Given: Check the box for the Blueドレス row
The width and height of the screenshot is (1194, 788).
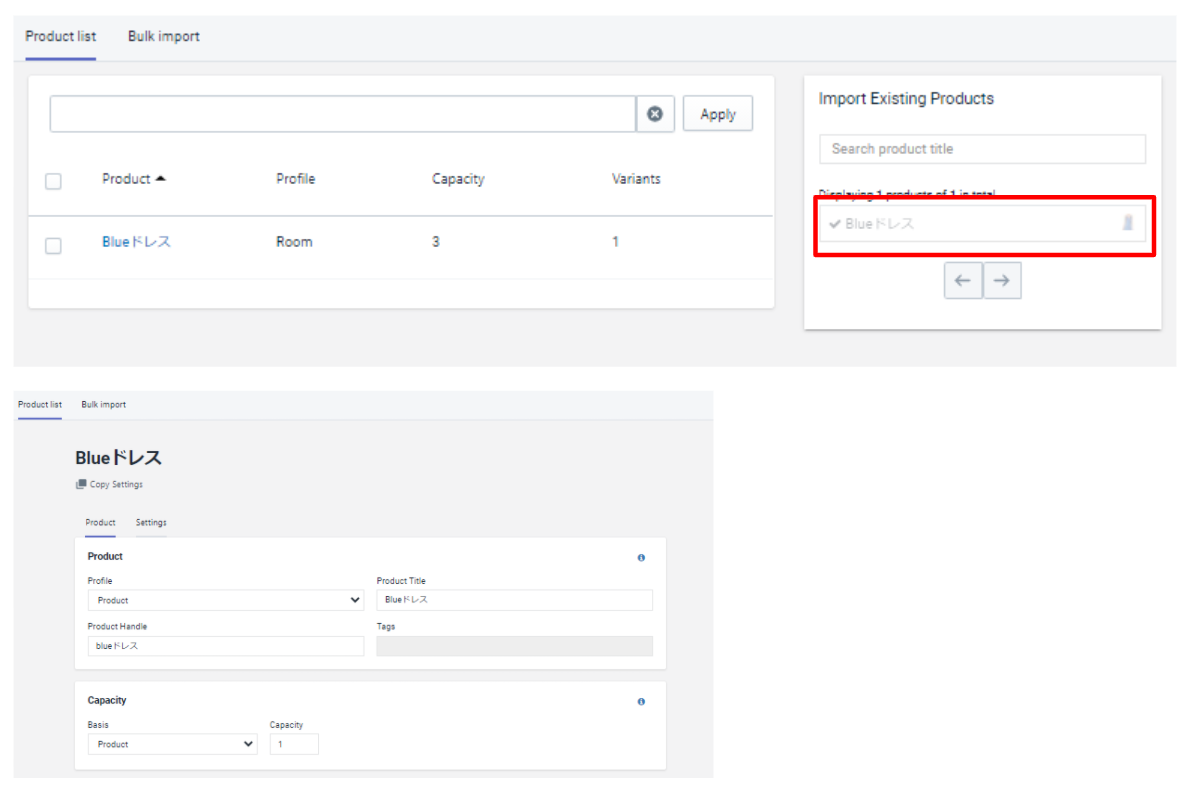Looking at the screenshot, I should click(54, 245).
